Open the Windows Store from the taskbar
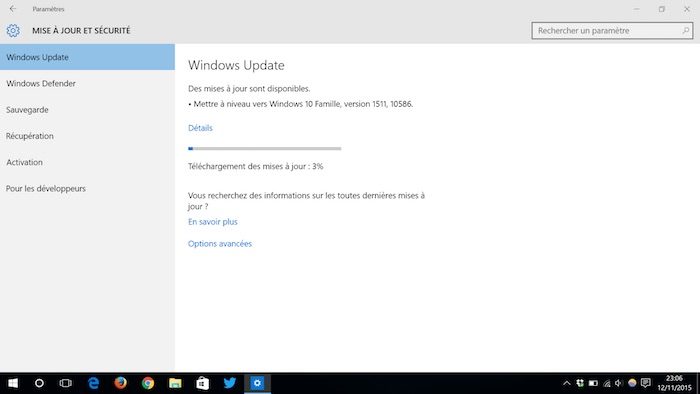Viewport: 700px width, 394px height. point(202,383)
